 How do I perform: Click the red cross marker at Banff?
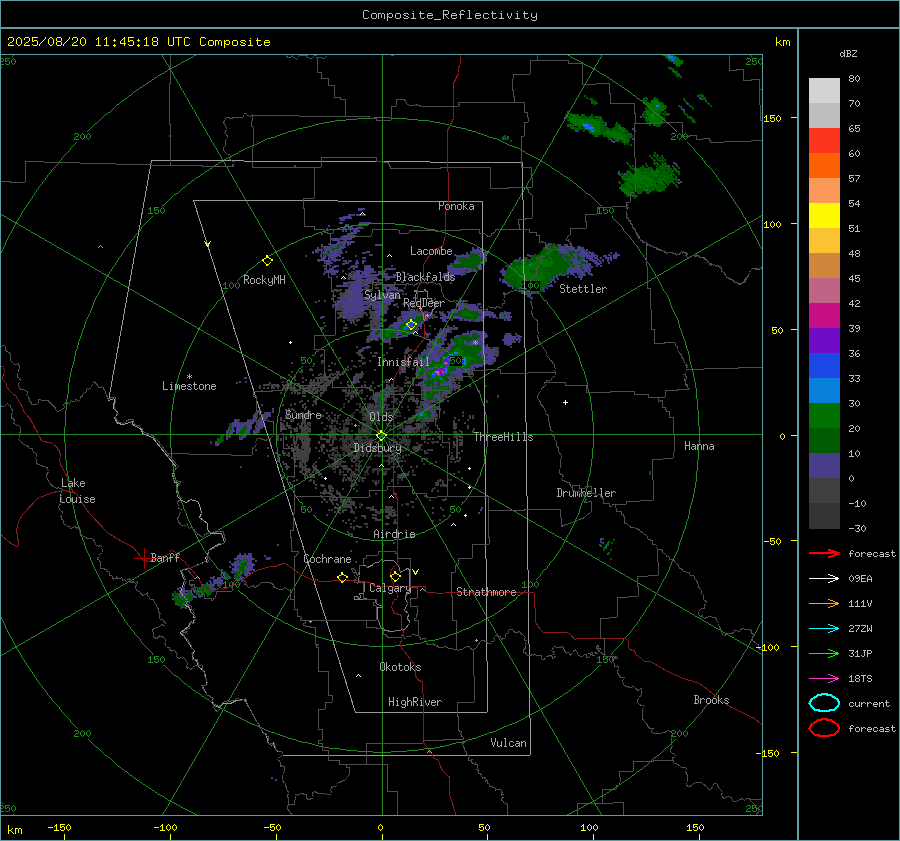pyautogui.click(x=143, y=558)
